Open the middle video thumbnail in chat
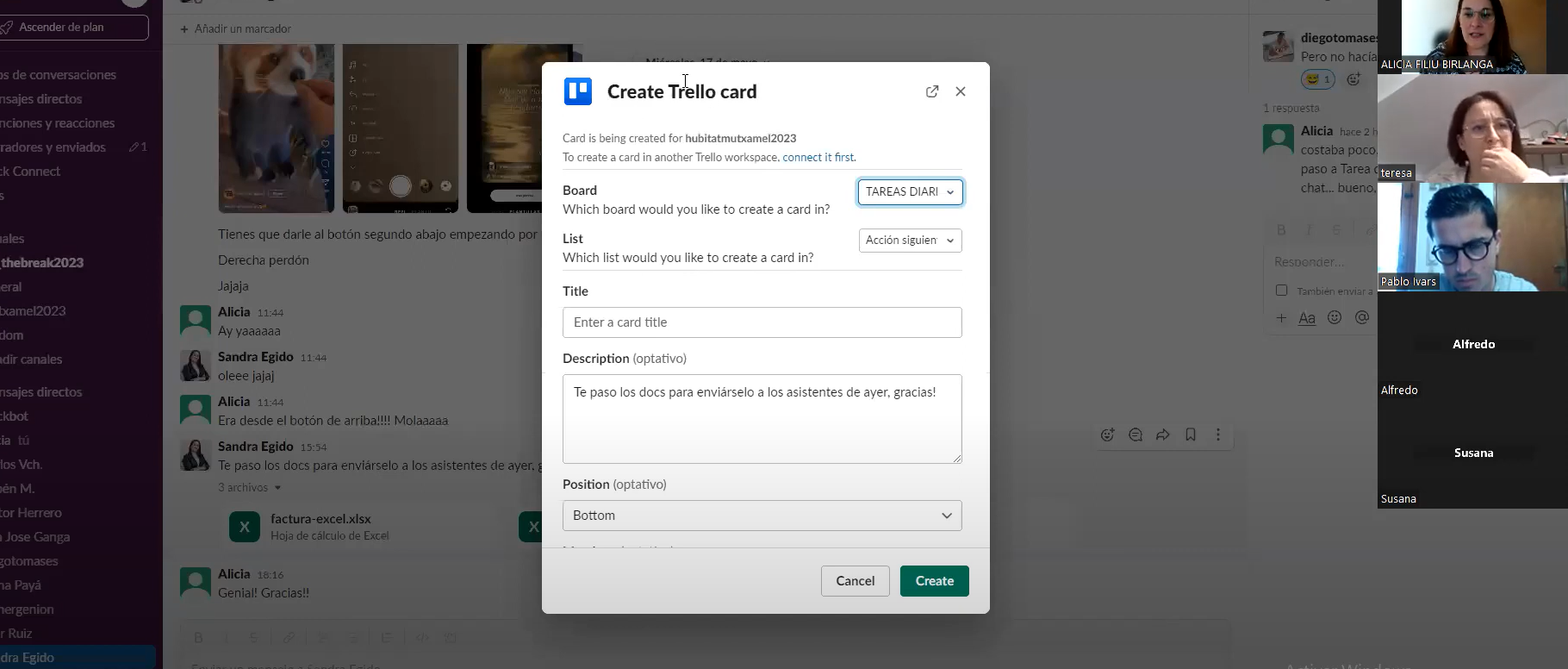Screen dimensions: 1568x669 click(401, 128)
